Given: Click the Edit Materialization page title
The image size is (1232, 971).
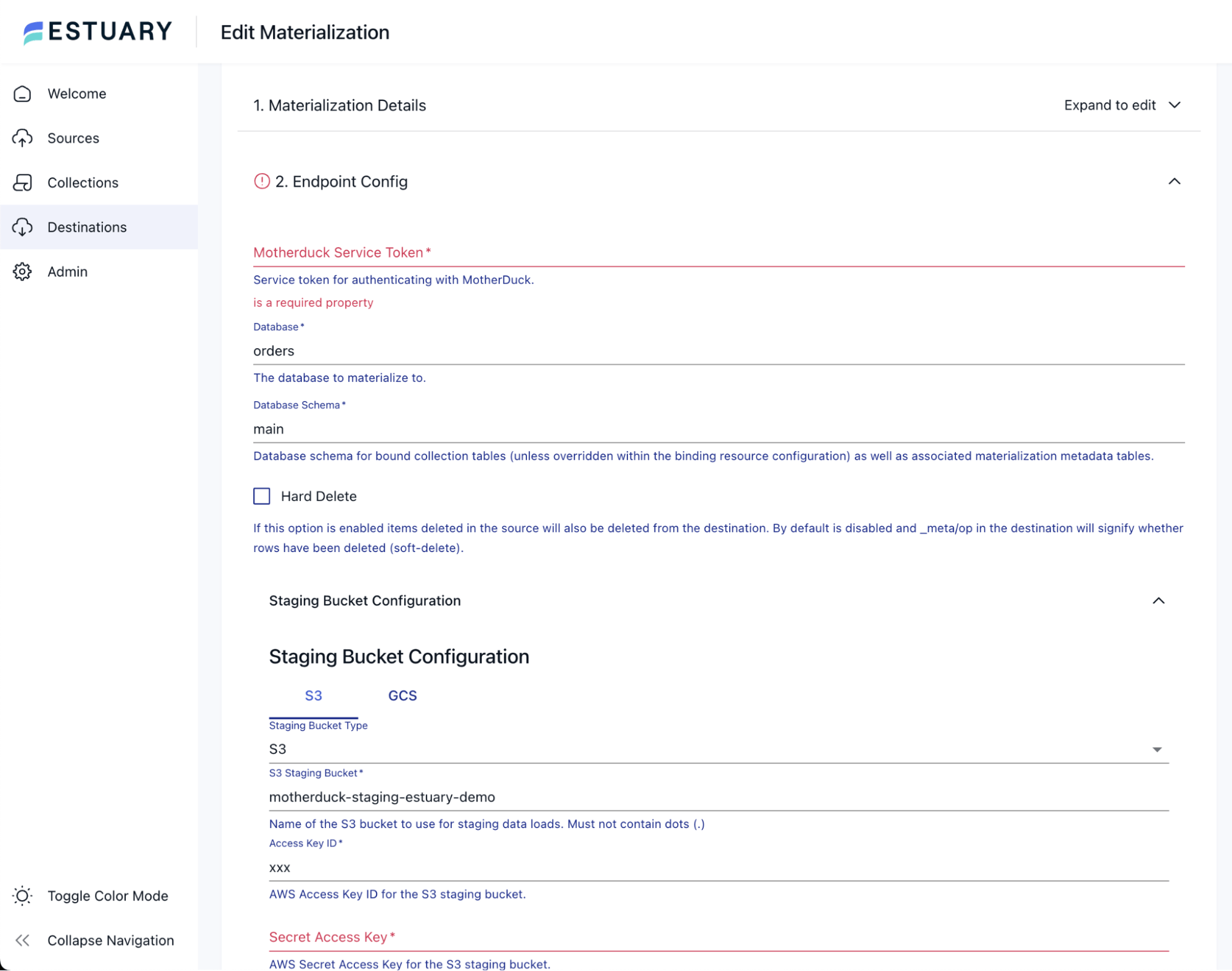Looking at the screenshot, I should coord(305,32).
